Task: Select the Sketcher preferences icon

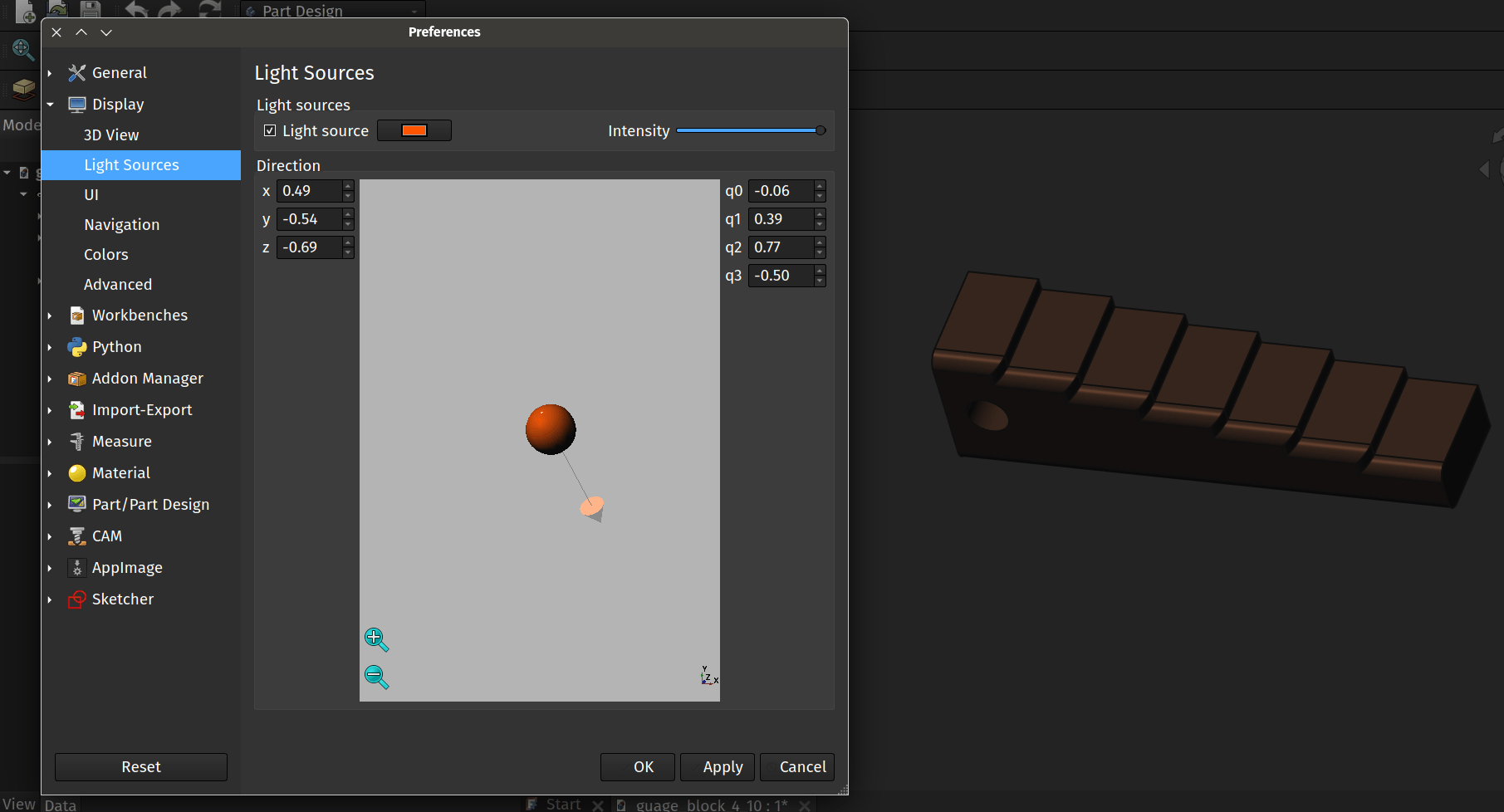Action: pos(77,599)
